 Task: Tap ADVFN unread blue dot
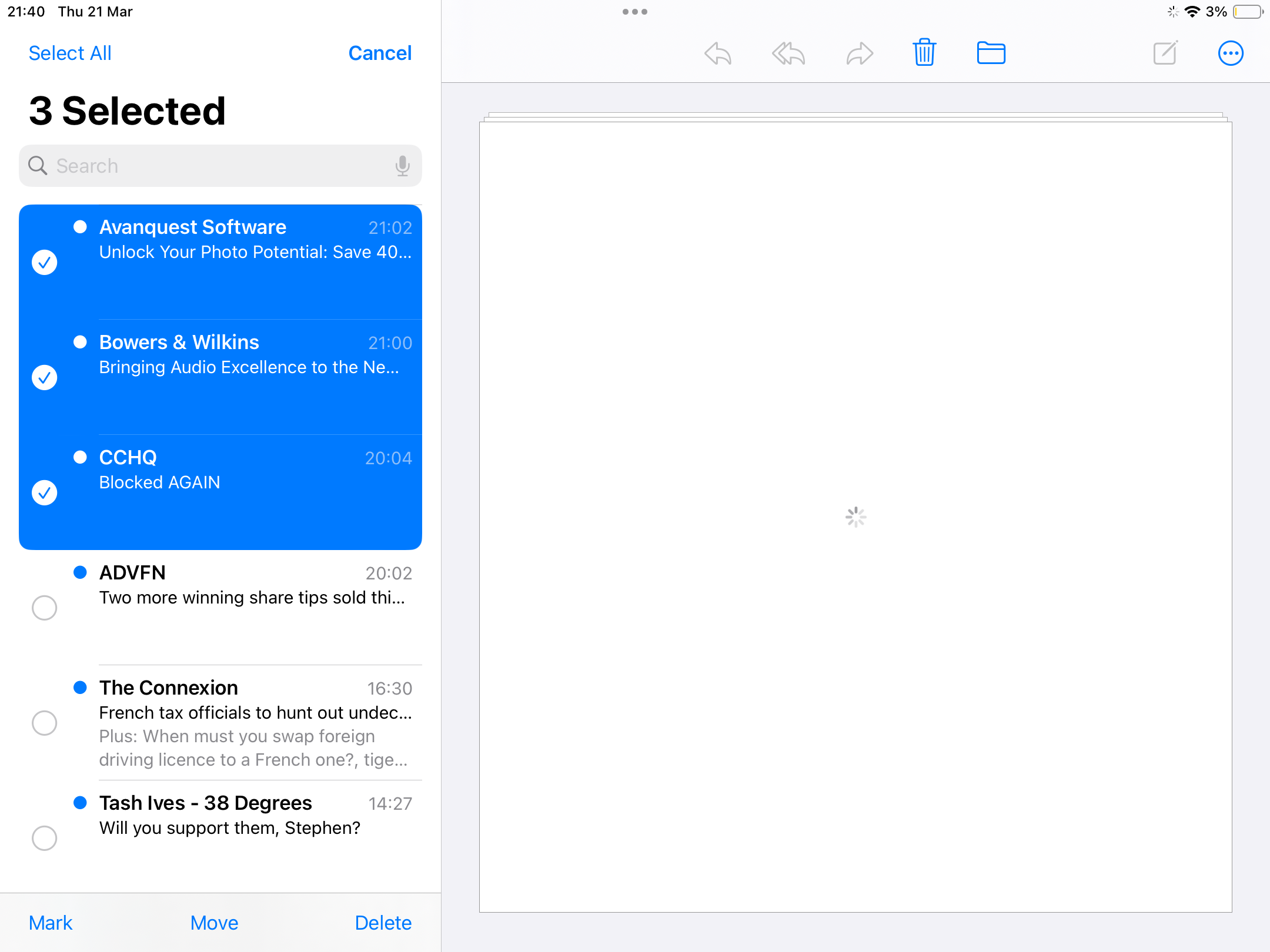point(80,572)
